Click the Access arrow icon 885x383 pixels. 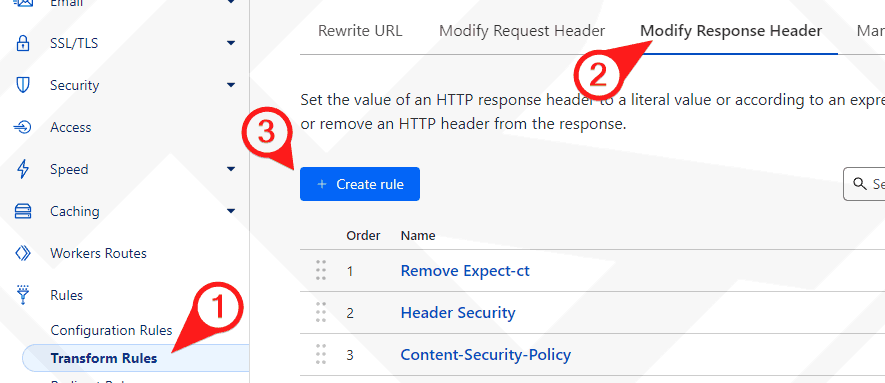23,127
